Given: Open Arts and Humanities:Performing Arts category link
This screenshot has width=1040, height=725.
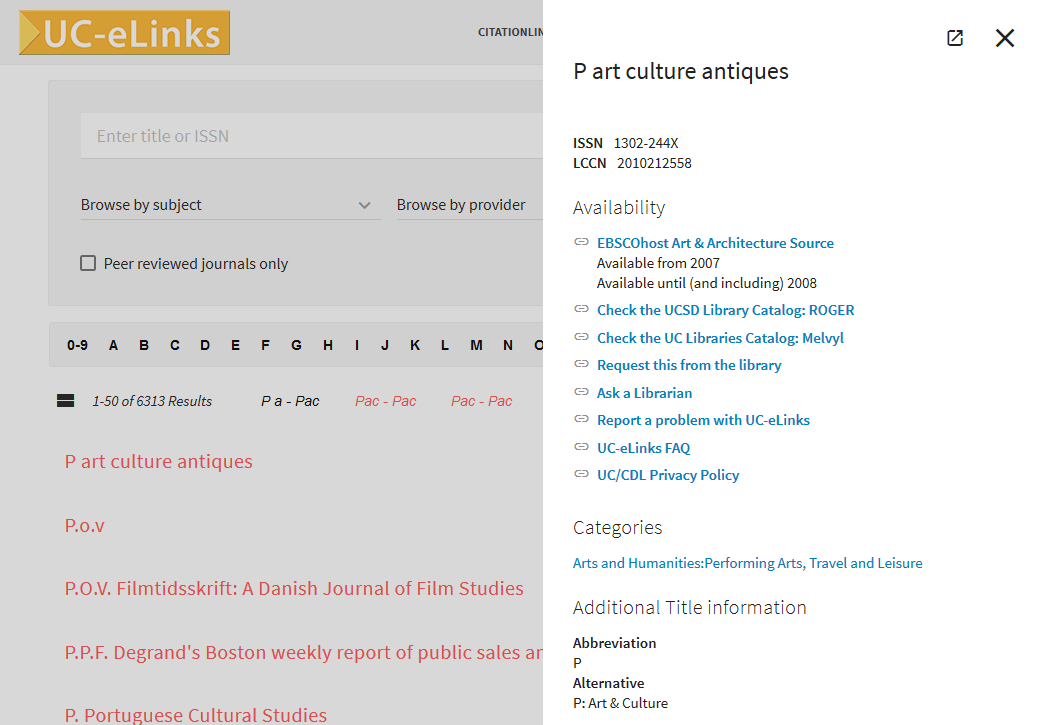Looking at the screenshot, I should click(748, 563).
